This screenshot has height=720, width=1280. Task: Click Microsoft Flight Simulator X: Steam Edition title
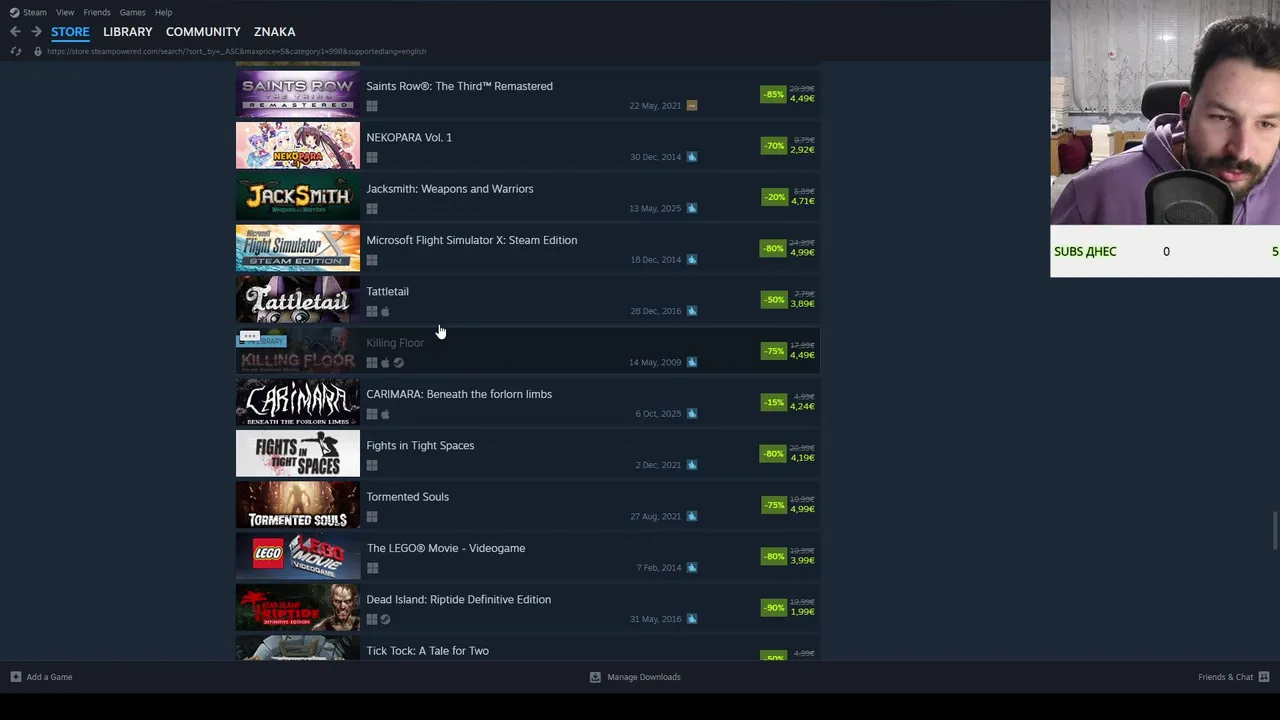click(472, 240)
